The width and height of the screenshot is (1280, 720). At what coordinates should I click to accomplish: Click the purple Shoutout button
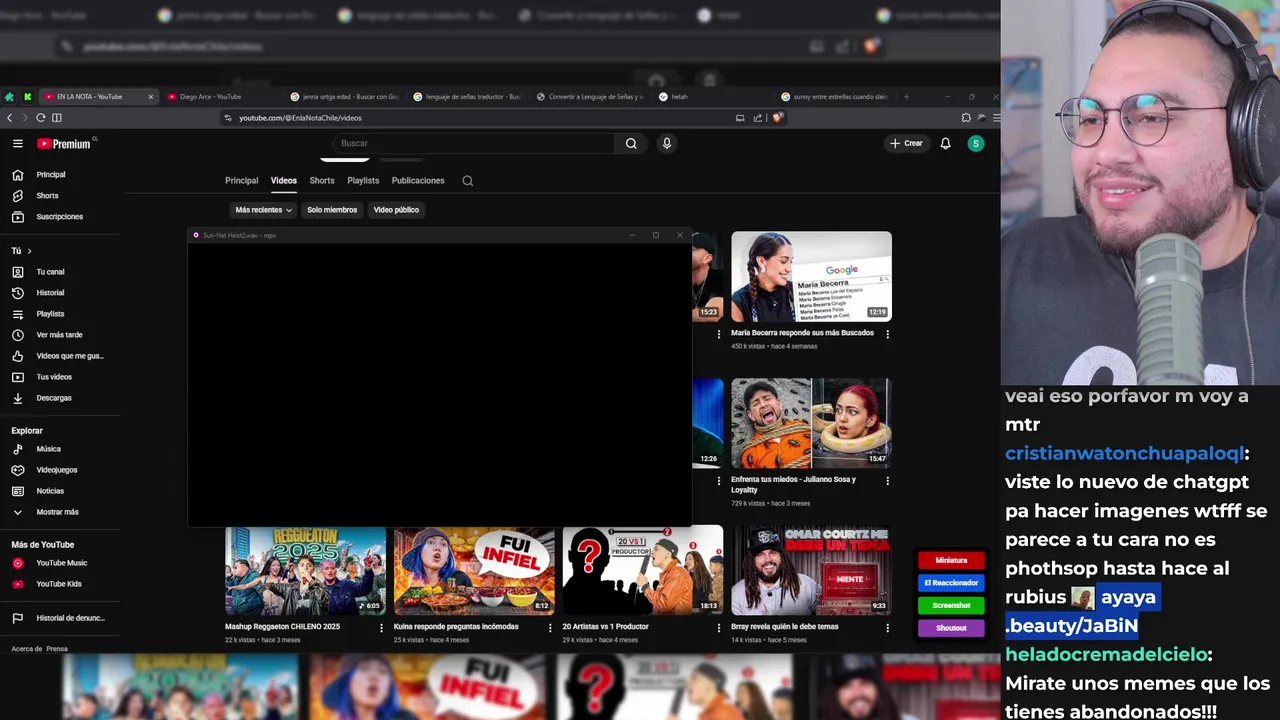[951, 628]
